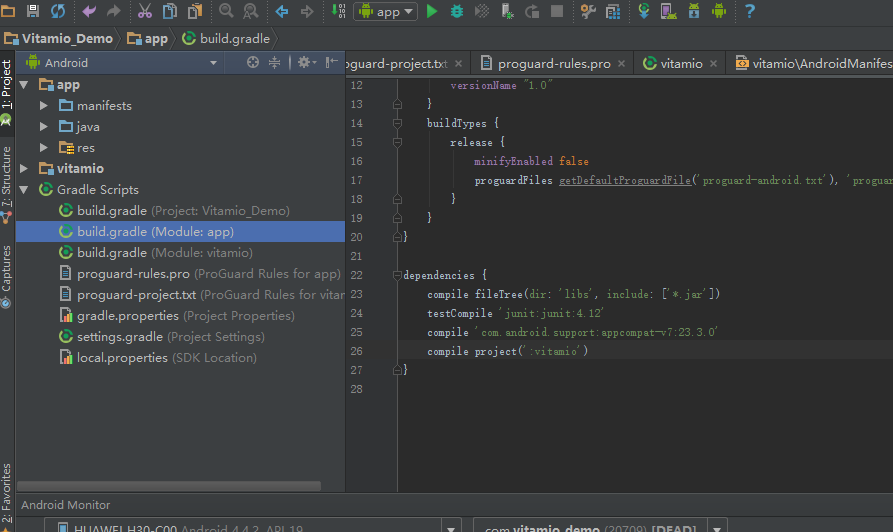The height and width of the screenshot is (532, 893).
Task: Attach debugger to Android process icon
Action: coord(507,11)
